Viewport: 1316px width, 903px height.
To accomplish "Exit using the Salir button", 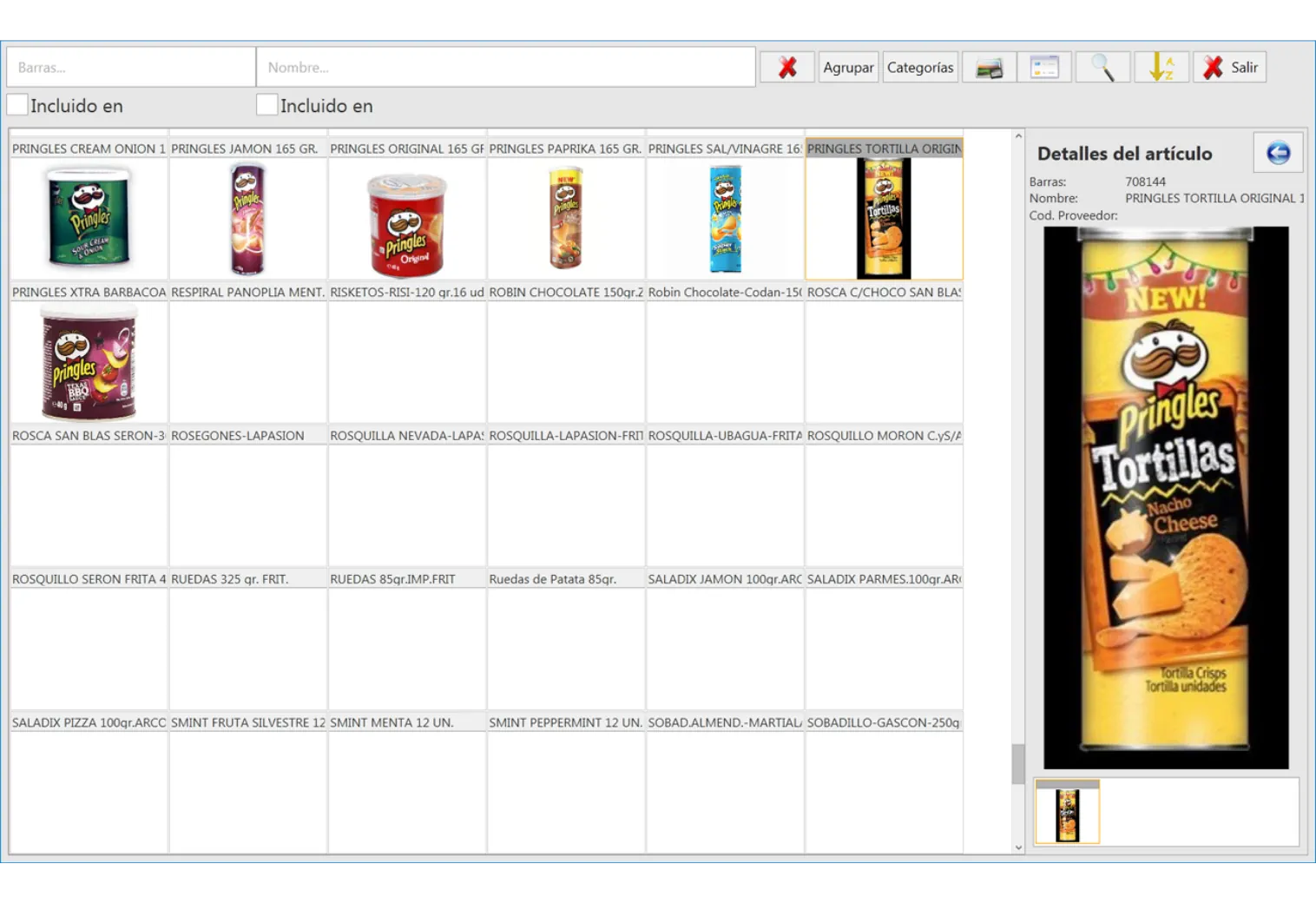I will tap(1230, 68).
